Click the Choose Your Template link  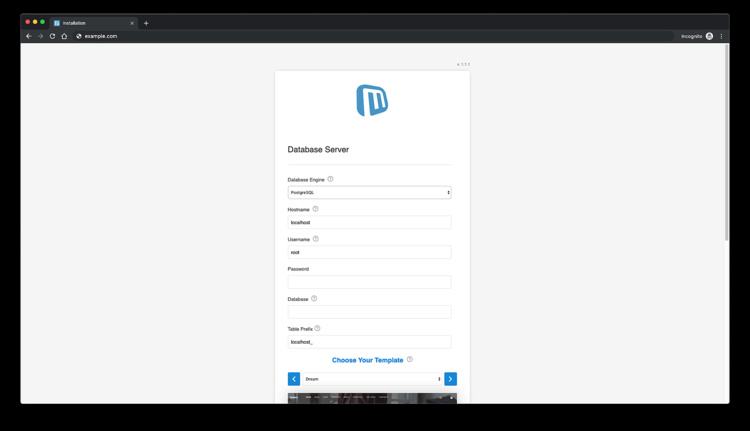[x=367, y=360]
